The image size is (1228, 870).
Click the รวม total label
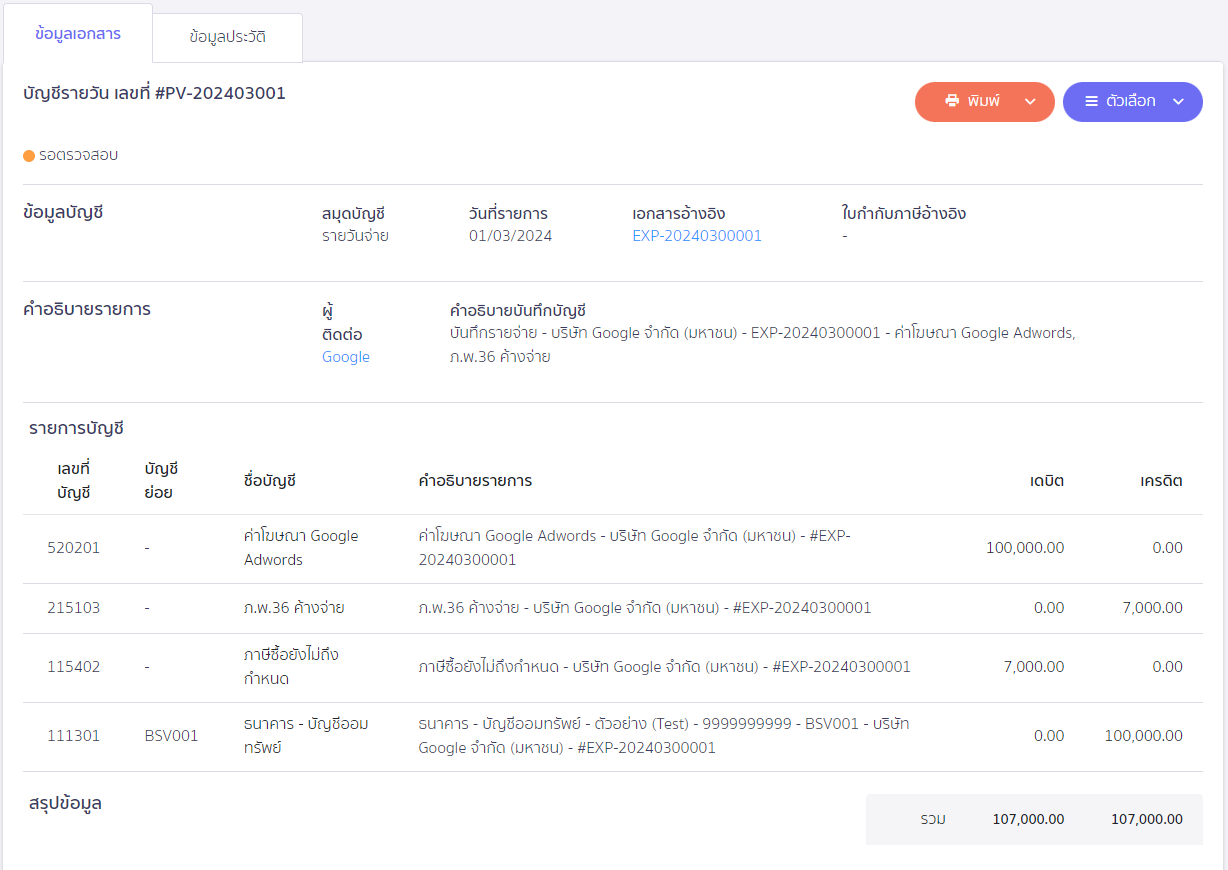[x=933, y=819]
